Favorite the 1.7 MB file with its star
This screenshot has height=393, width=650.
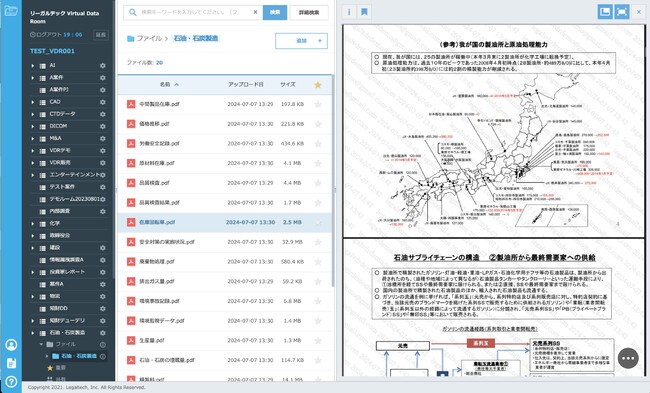click(x=318, y=203)
